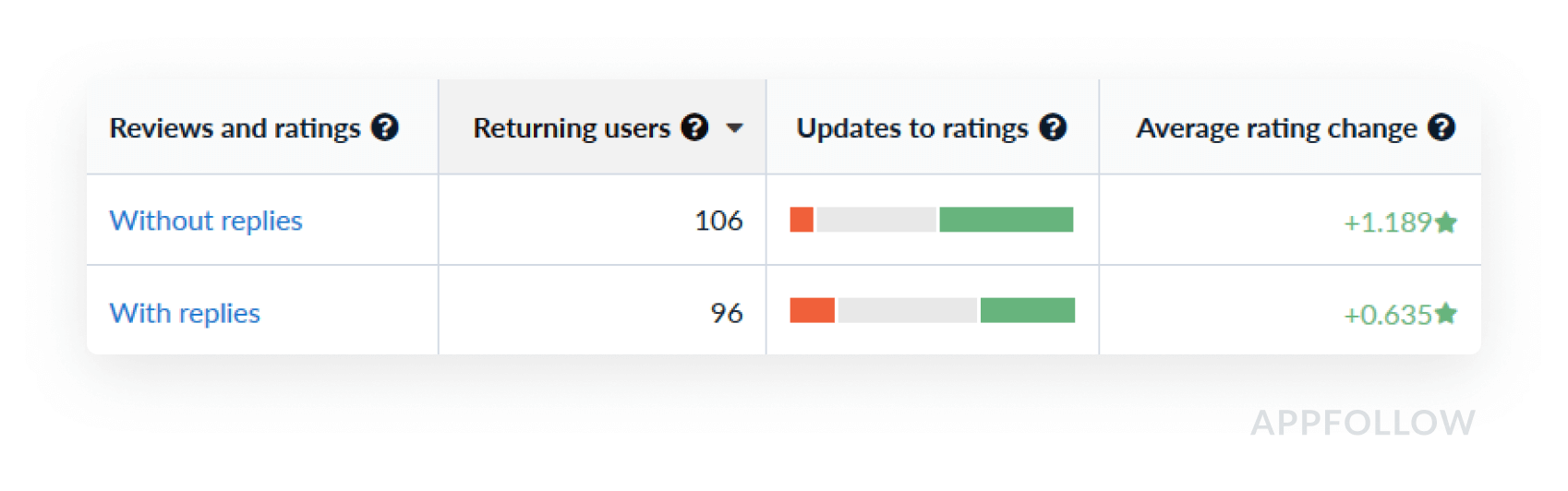Open help icon beside Reviews and ratings
1568x491 pixels.
click(x=385, y=127)
